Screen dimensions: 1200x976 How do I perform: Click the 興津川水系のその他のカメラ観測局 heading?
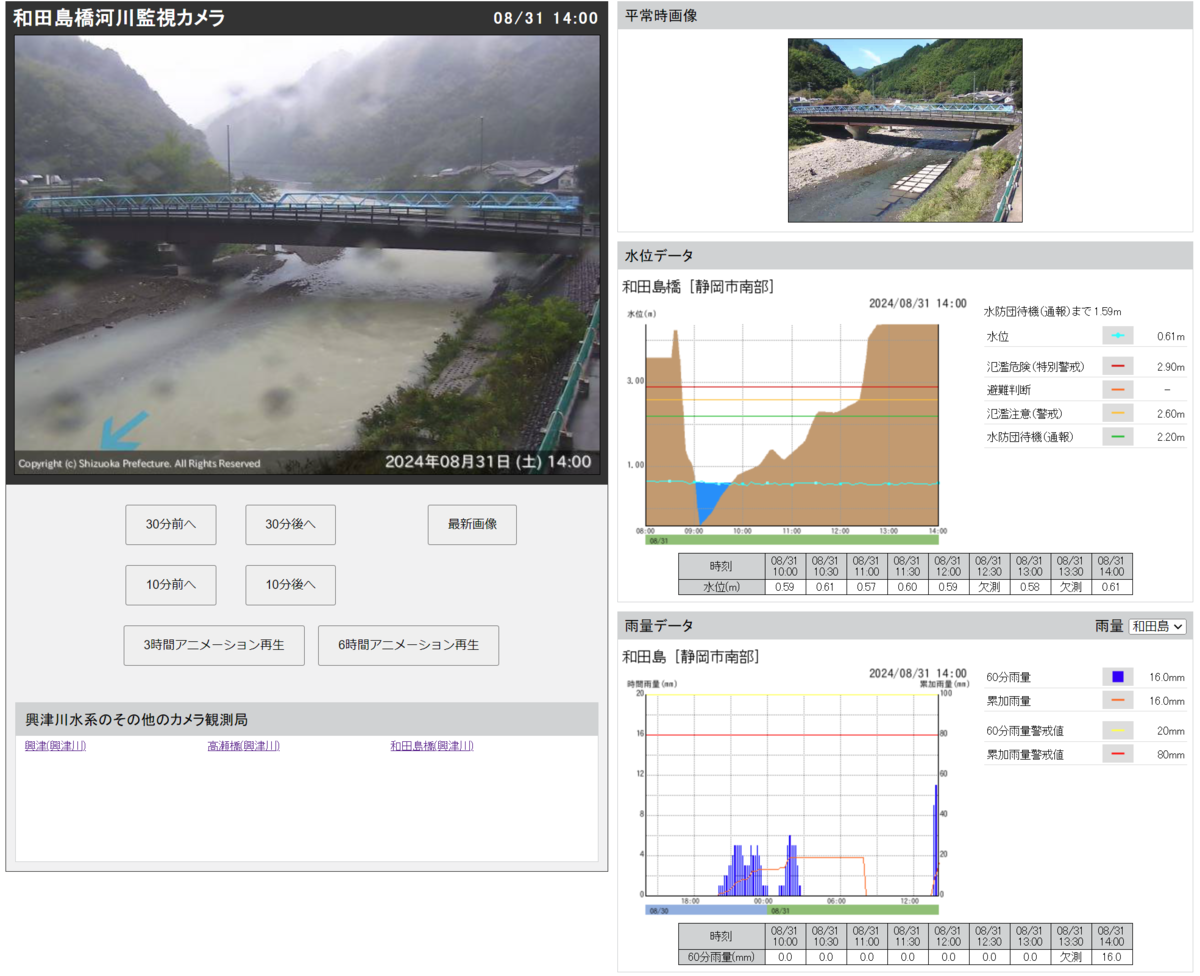(x=137, y=719)
